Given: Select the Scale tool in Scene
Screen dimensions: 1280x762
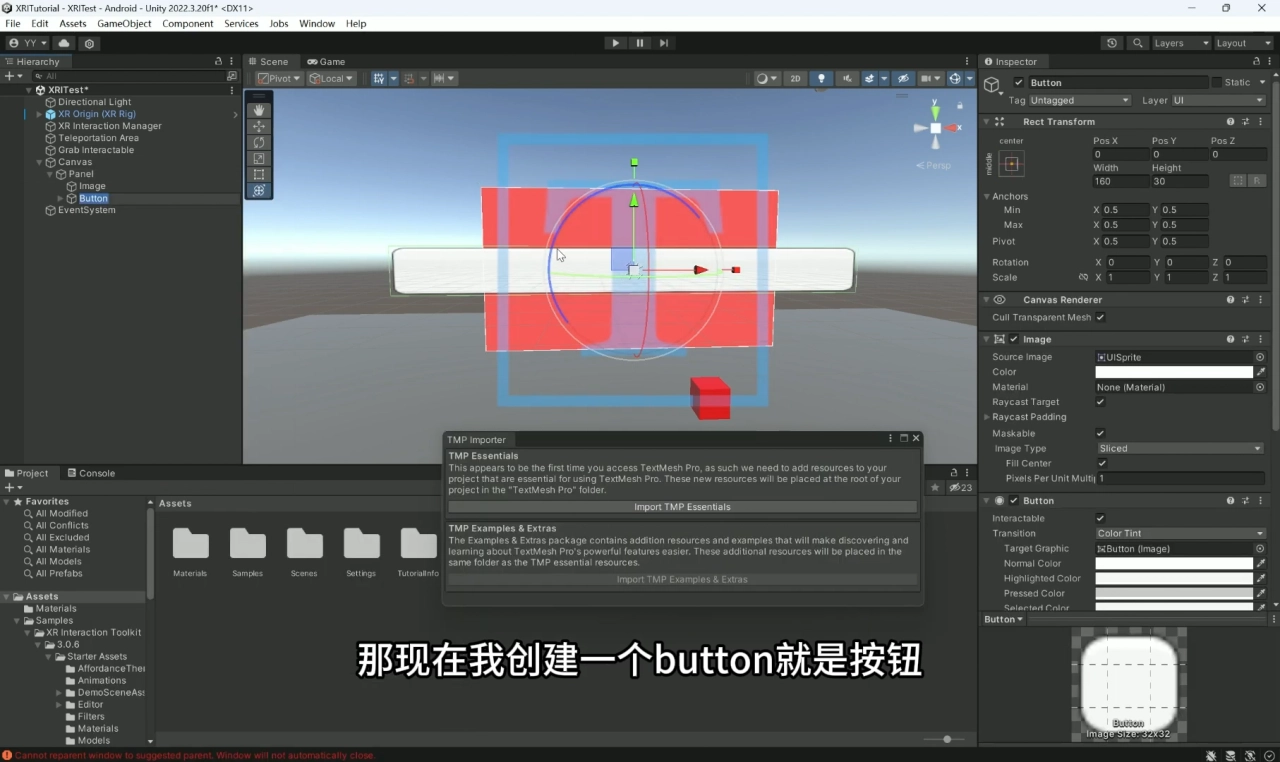Looking at the screenshot, I should [x=259, y=158].
